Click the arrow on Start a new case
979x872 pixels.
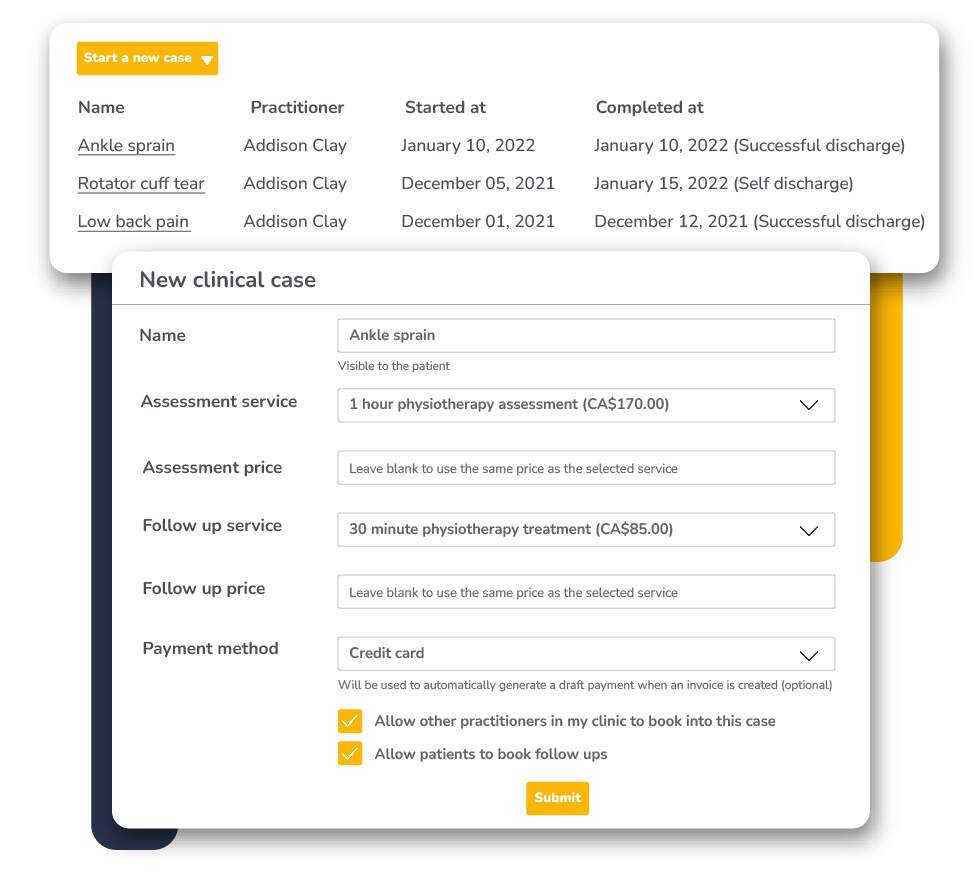[x=207, y=60]
